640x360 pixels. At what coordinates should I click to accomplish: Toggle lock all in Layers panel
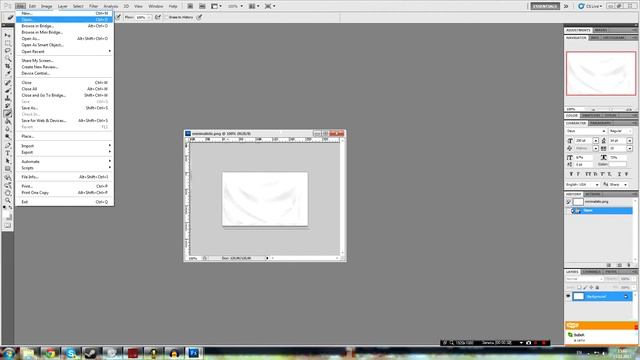597,287
